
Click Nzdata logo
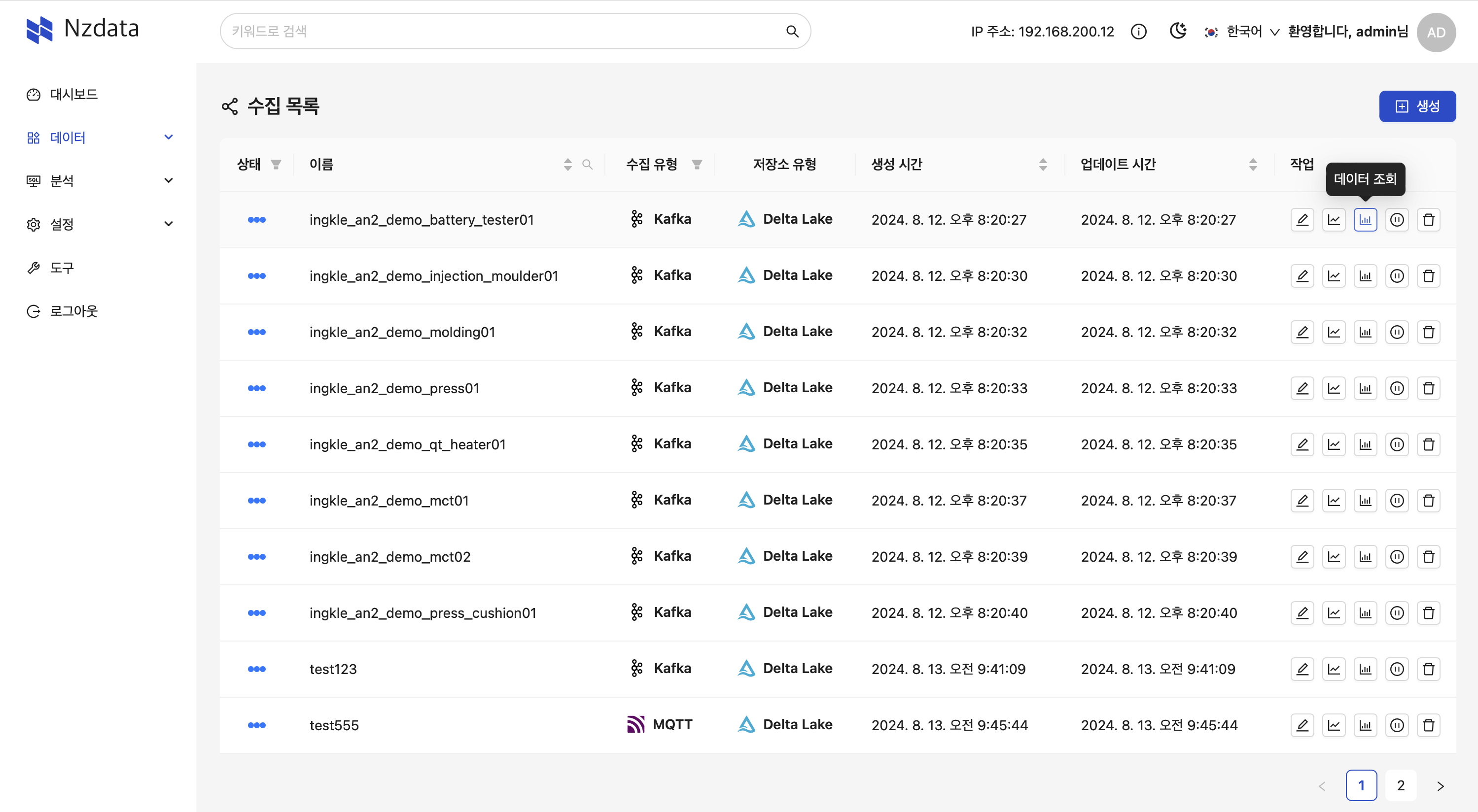[x=83, y=29]
